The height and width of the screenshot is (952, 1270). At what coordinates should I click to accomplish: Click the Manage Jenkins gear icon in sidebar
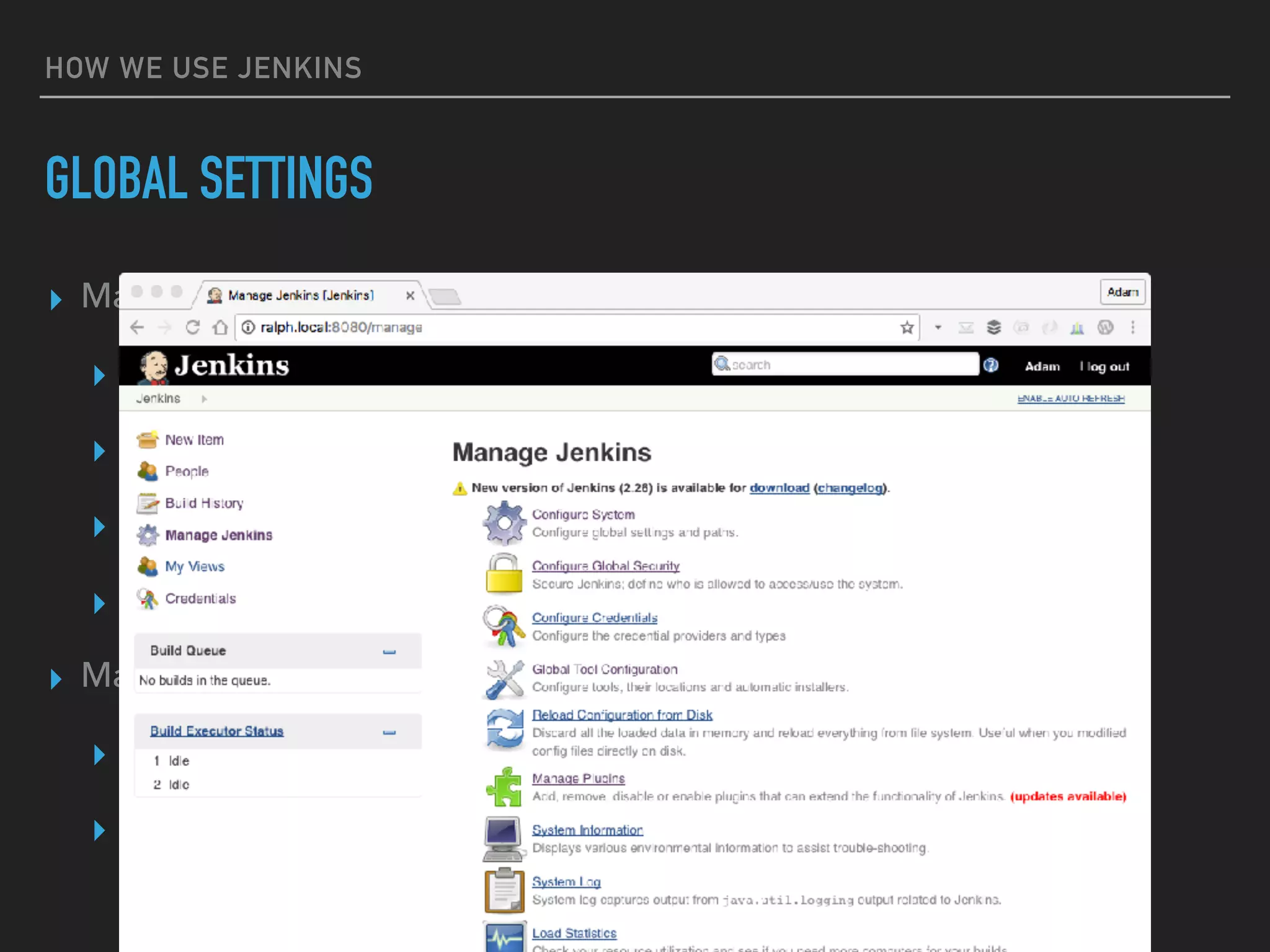click(x=148, y=535)
